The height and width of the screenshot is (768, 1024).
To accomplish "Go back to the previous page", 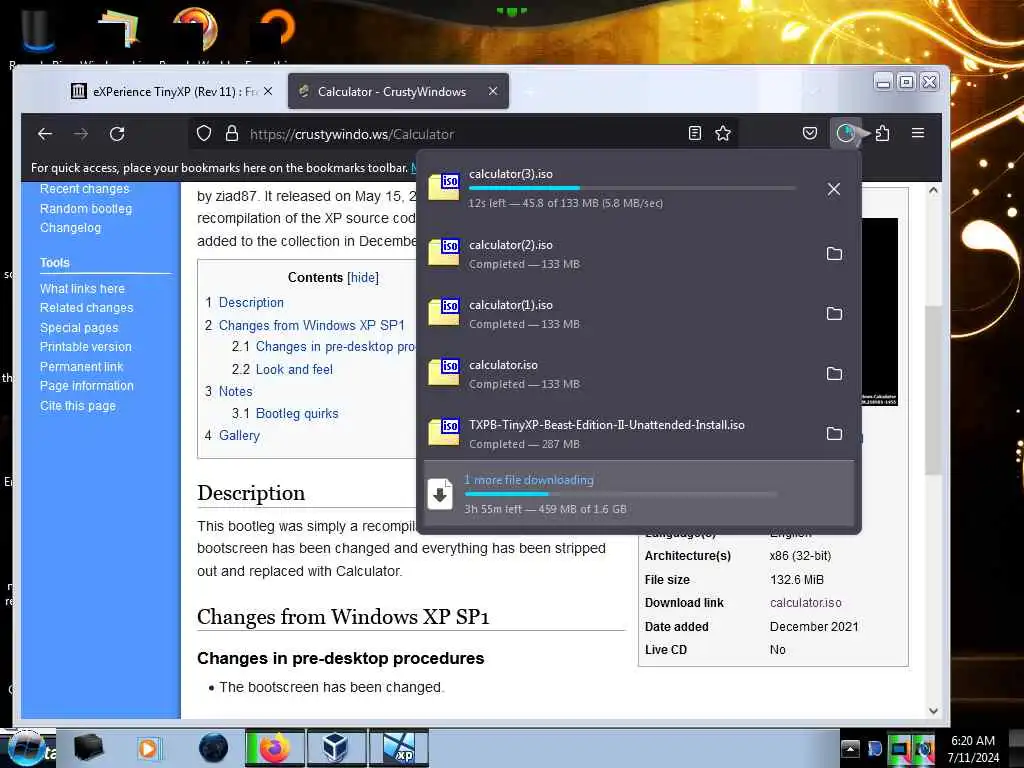I will point(45,134).
